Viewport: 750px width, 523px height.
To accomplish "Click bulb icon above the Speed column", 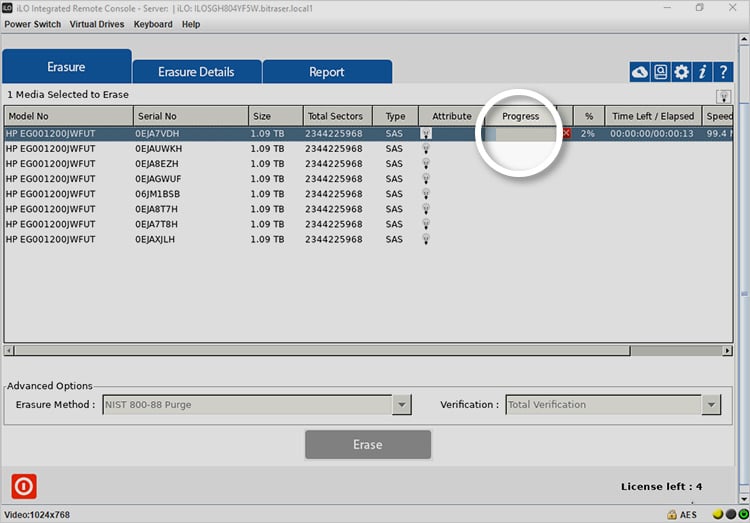I will coord(724,97).
